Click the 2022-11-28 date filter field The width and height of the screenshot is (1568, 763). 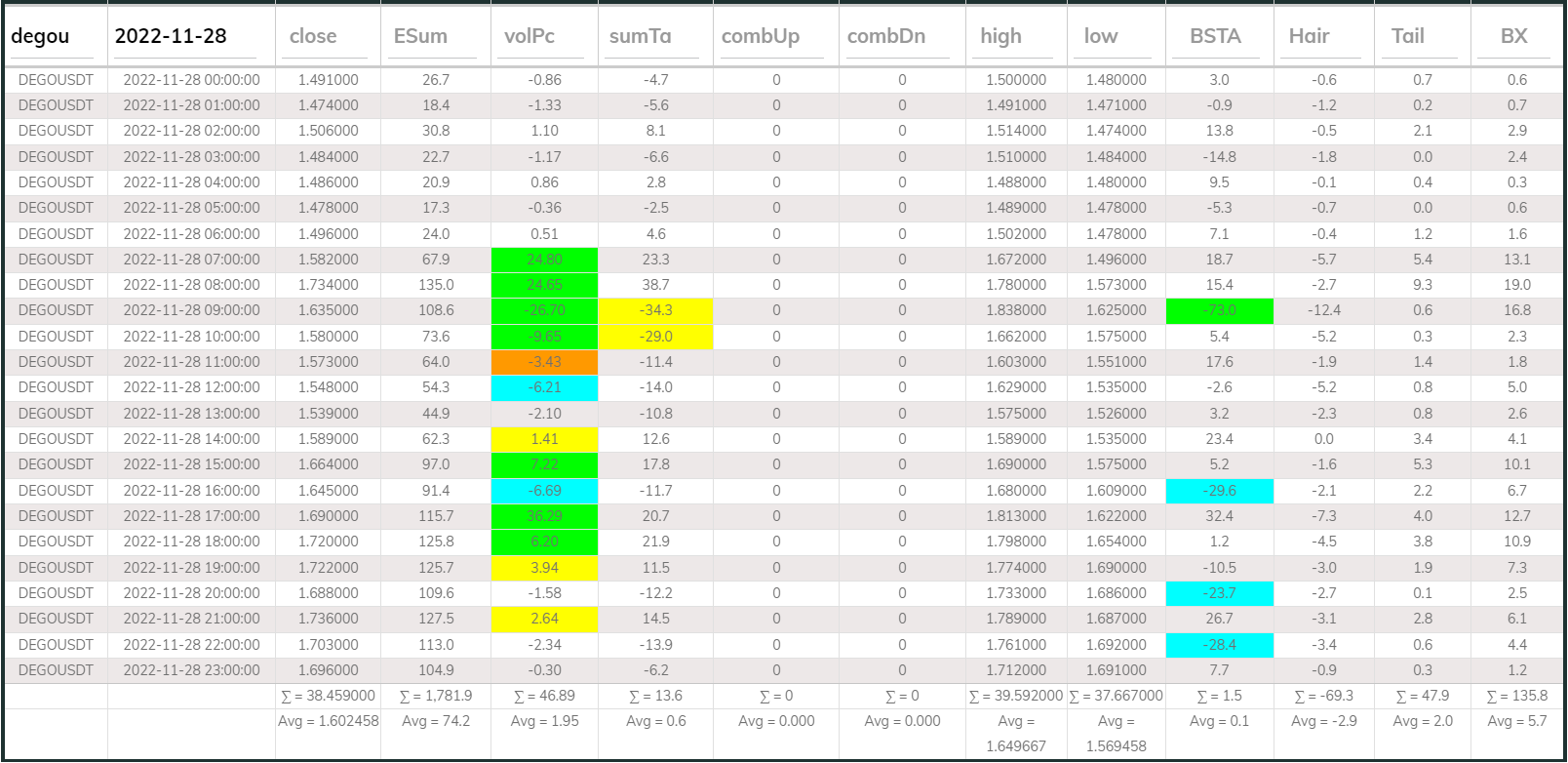[185, 37]
